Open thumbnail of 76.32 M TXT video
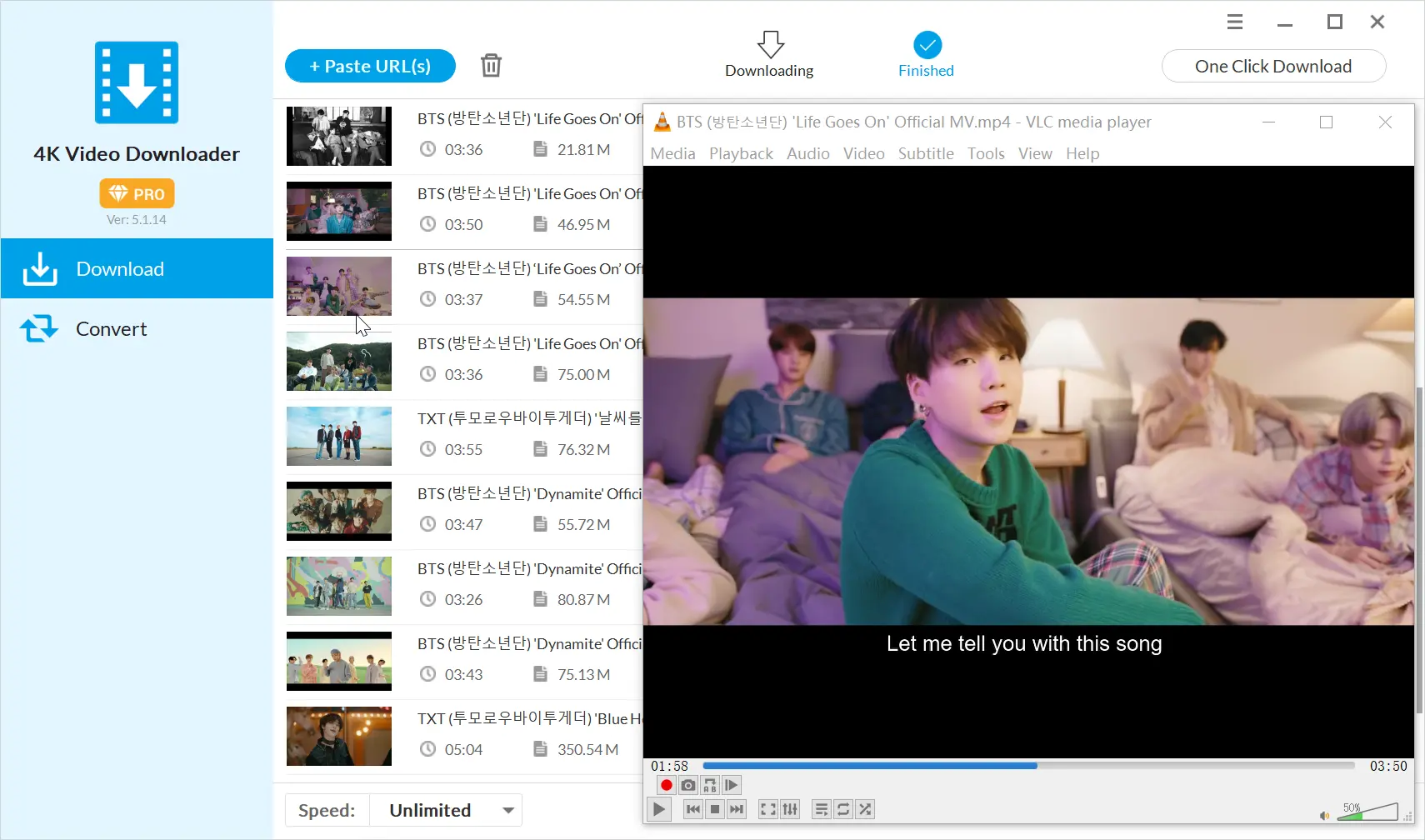 pyautogui.click(x=339, y=436)
